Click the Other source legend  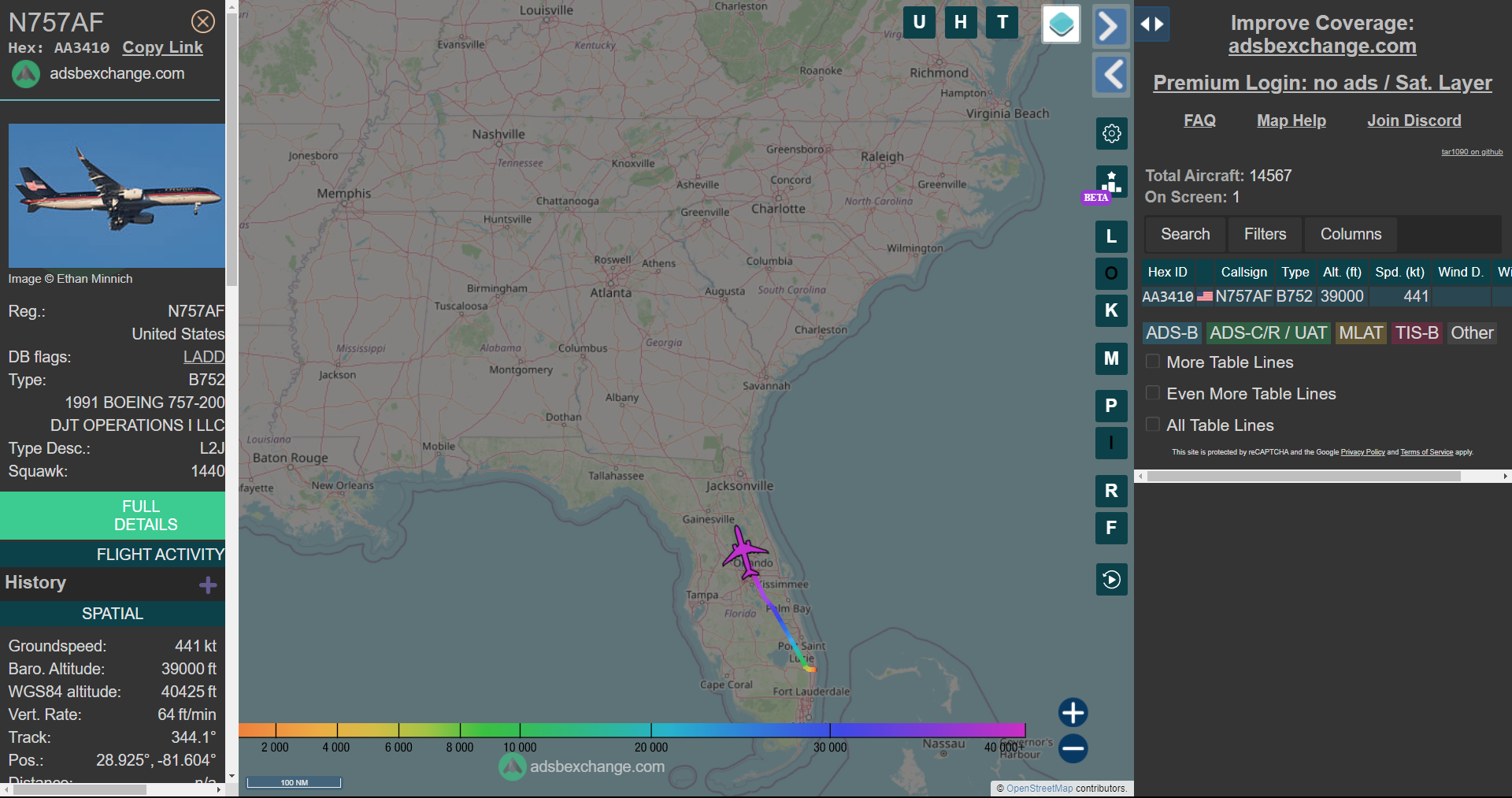[x=1472, y=333]
